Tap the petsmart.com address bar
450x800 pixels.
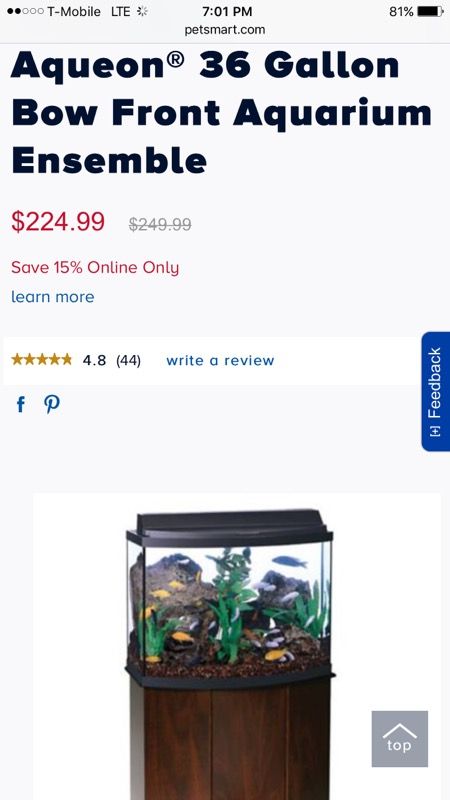tap(225, 30)
